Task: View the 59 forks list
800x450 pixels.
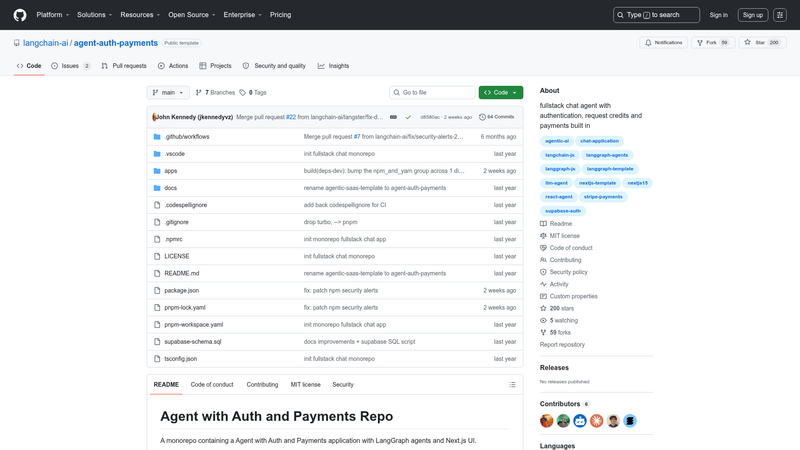Action: [x=556, y=333]
